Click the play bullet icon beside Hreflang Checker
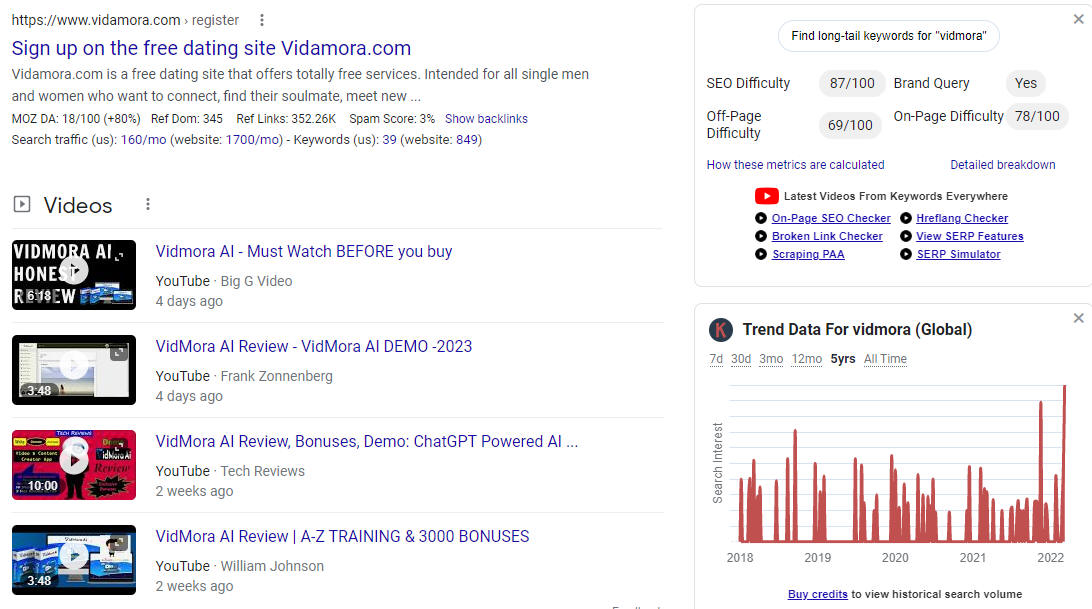Viewport: 1092px width, 609px height. tap(906, 218)
